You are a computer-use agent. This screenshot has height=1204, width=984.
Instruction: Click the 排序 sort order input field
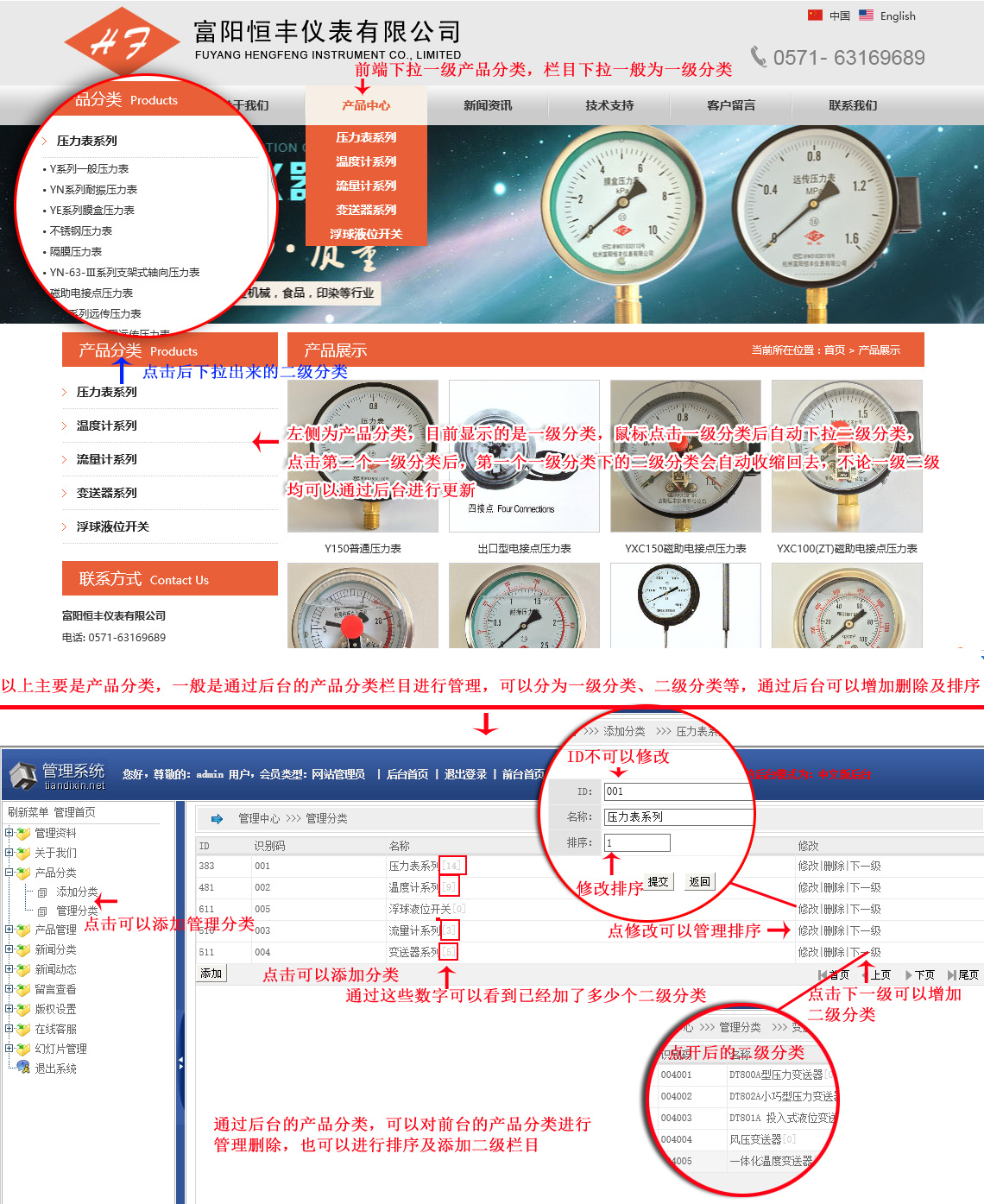(637, 842)
